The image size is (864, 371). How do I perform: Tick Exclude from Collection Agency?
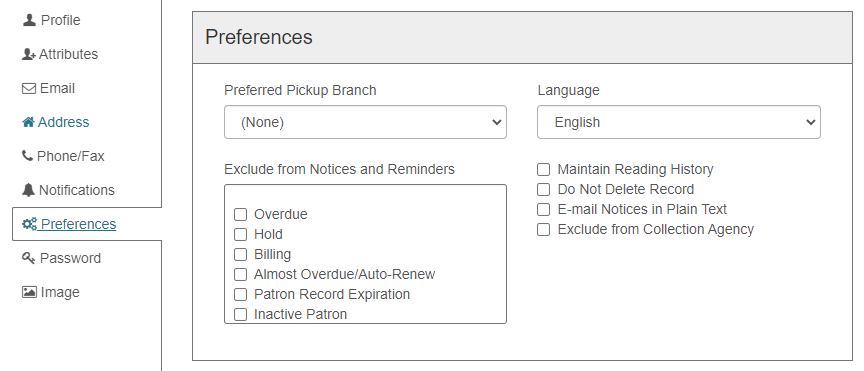(543, 229)
